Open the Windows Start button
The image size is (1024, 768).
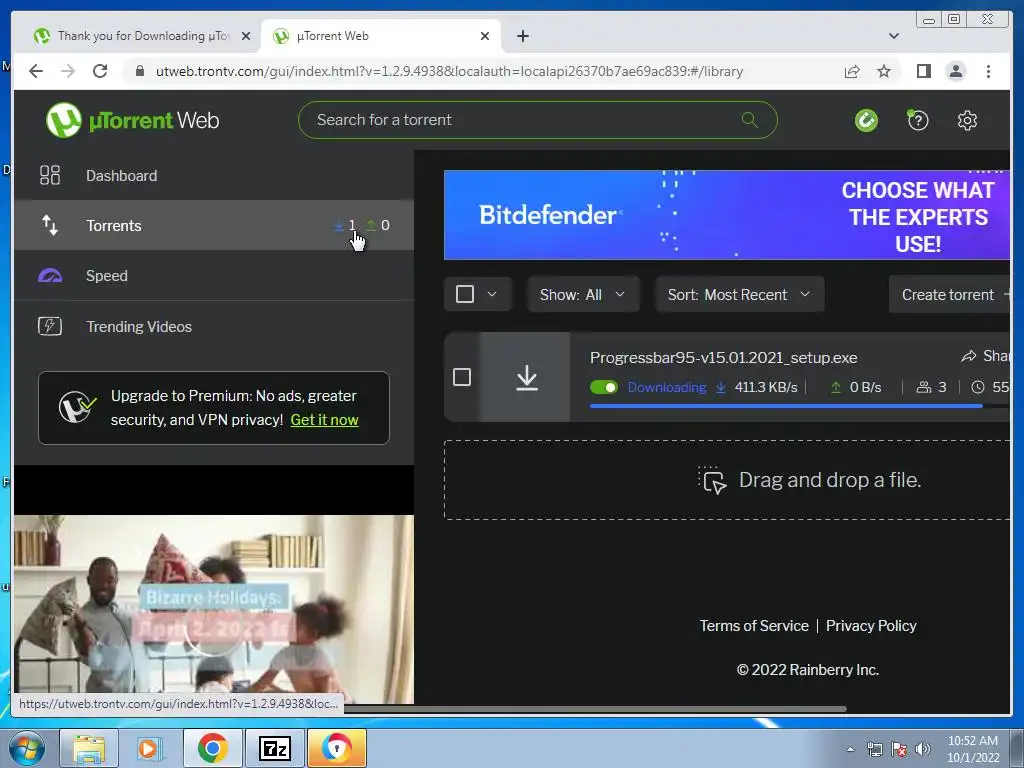tap(27, 748)
